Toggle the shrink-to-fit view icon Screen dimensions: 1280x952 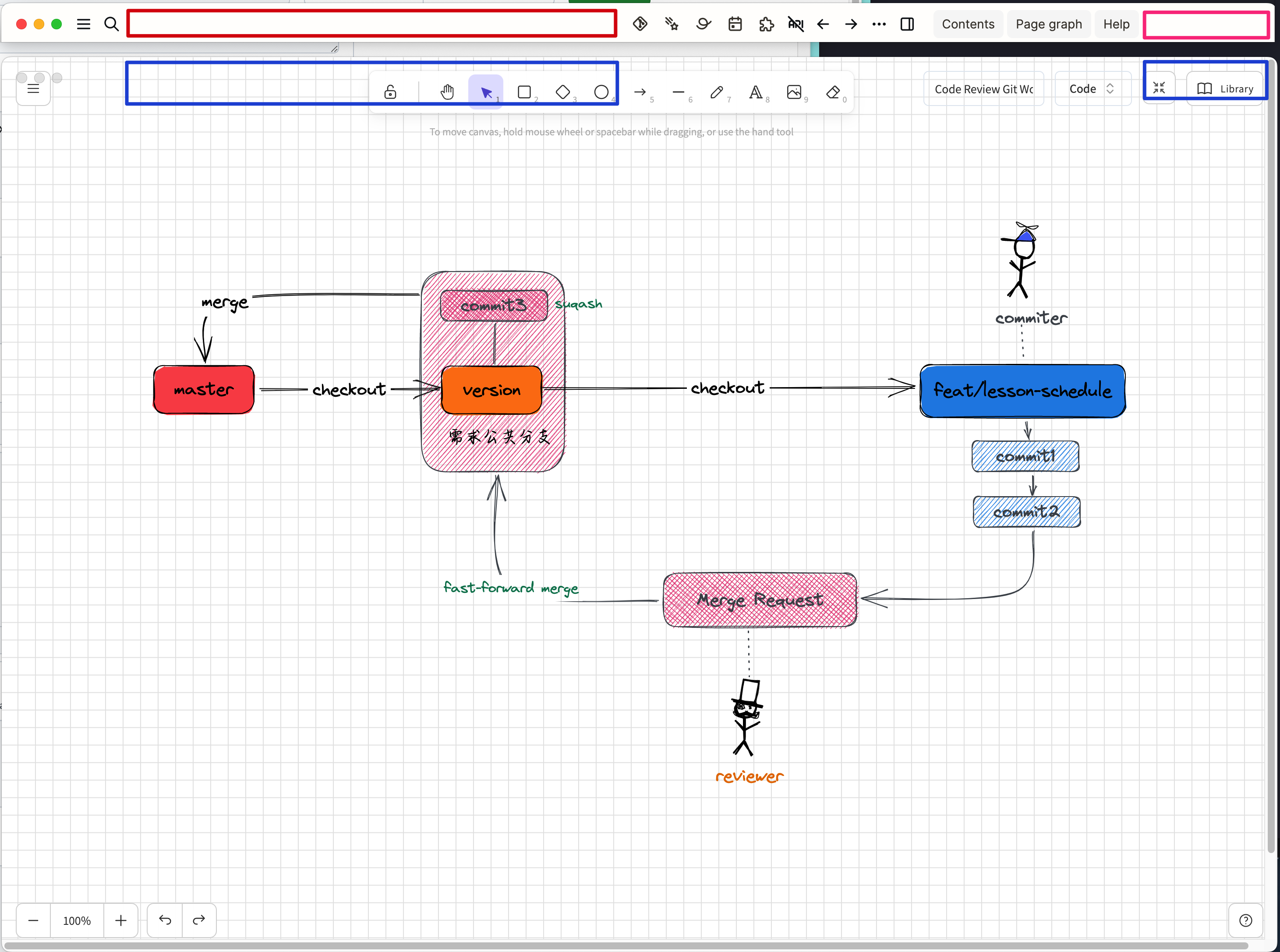coord(1160,88)
